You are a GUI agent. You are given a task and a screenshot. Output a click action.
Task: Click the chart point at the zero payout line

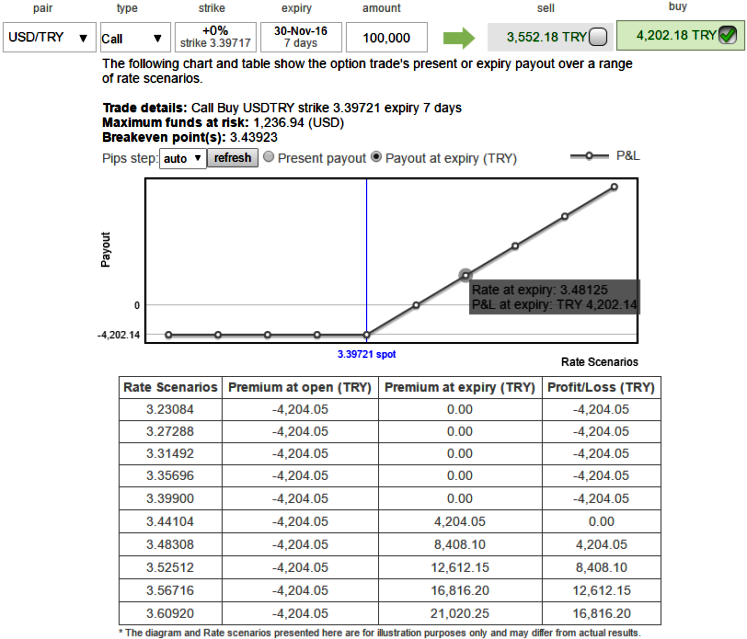tap(416, 305)
